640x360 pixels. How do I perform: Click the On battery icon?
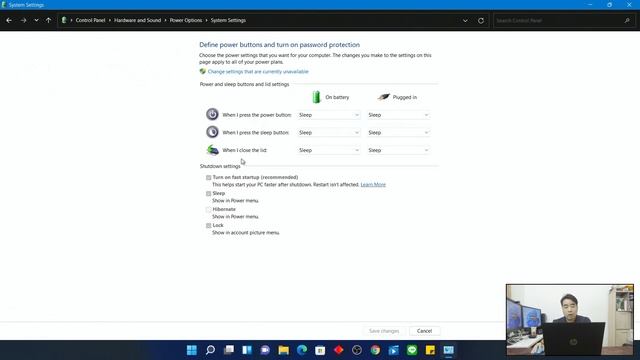[x=316, y=97]
